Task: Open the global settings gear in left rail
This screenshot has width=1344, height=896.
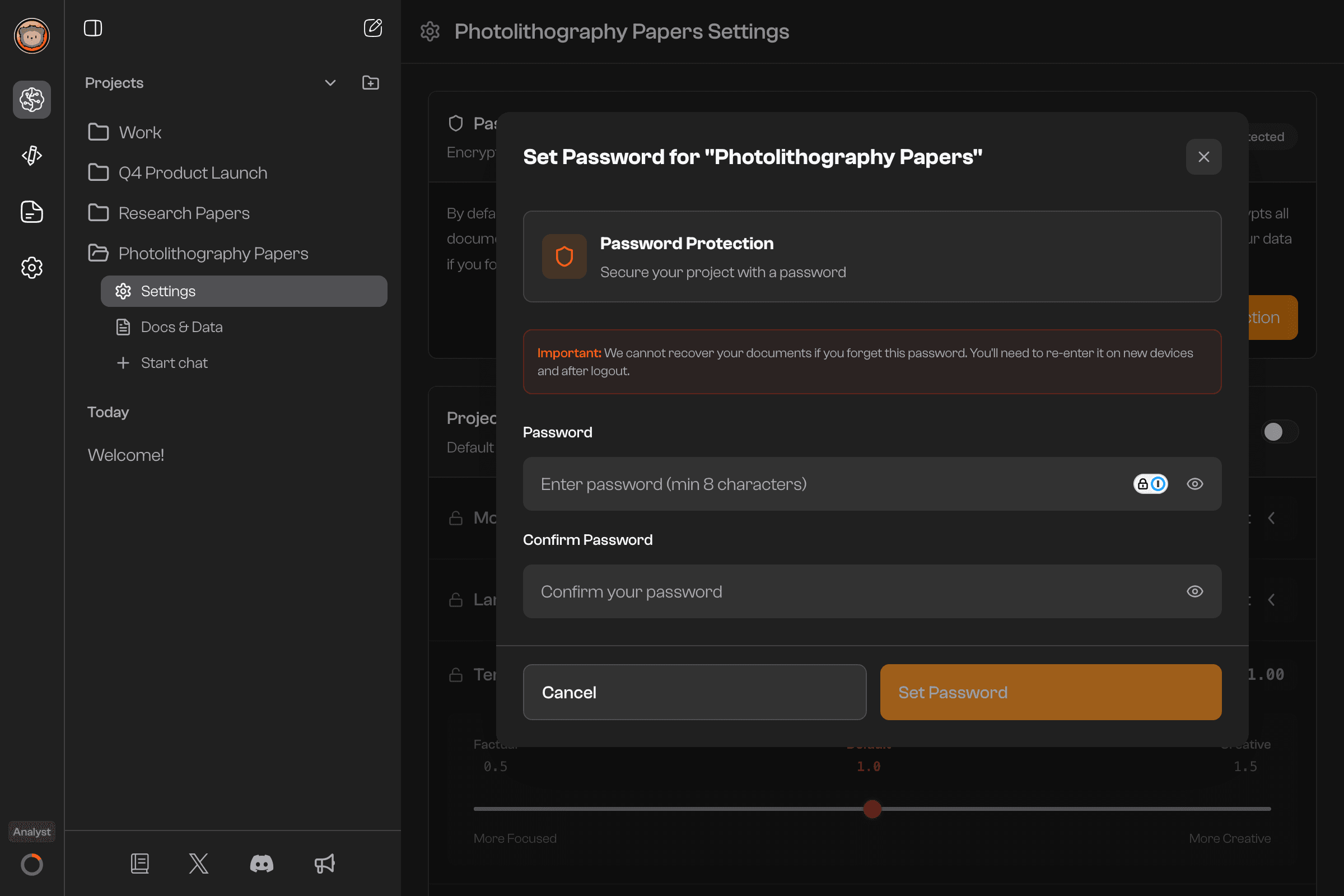Action: 32,268
